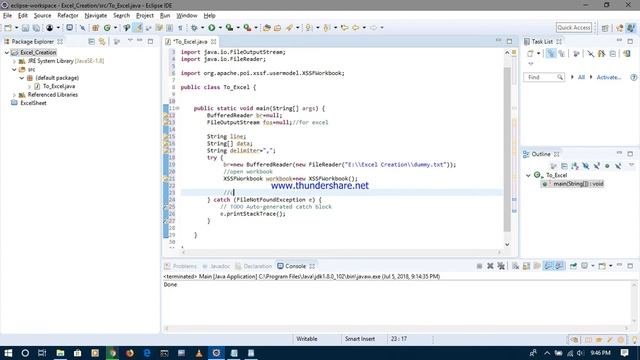Click the New Java Package icon

pos(95,28)
